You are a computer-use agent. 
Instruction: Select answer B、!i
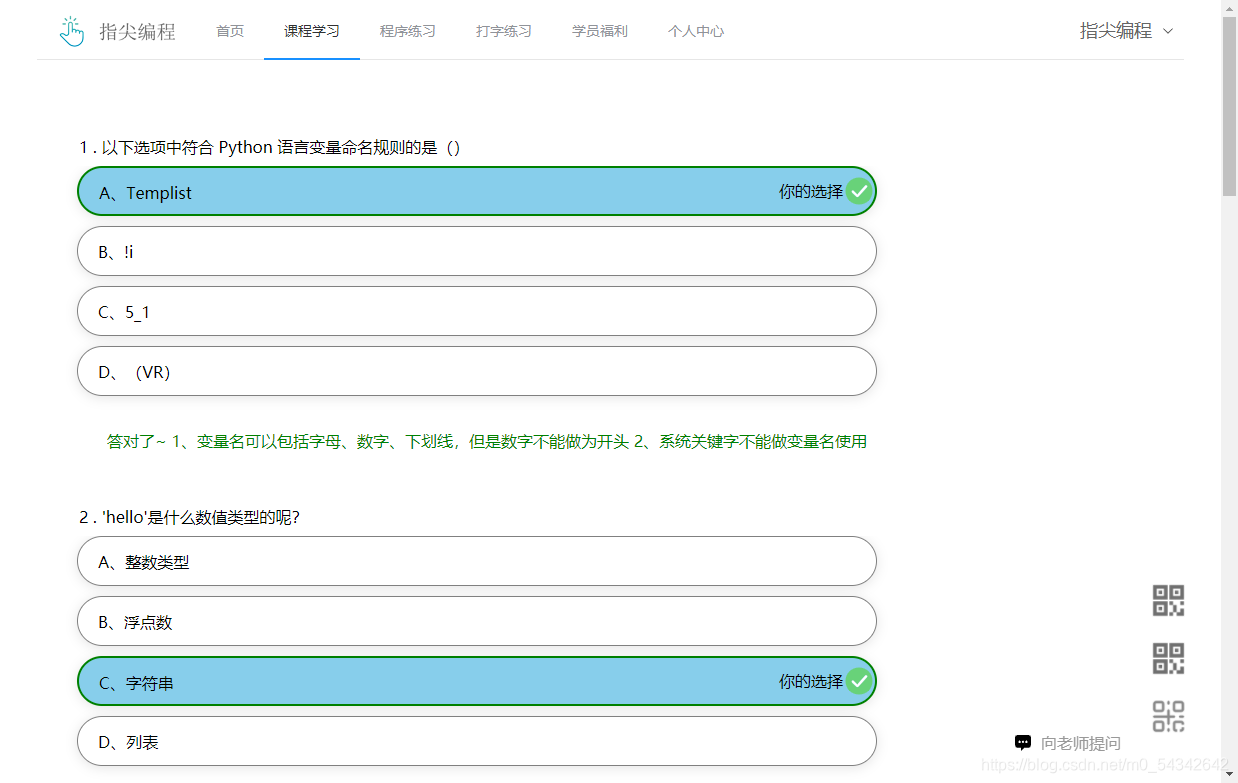tap(477, 251)
